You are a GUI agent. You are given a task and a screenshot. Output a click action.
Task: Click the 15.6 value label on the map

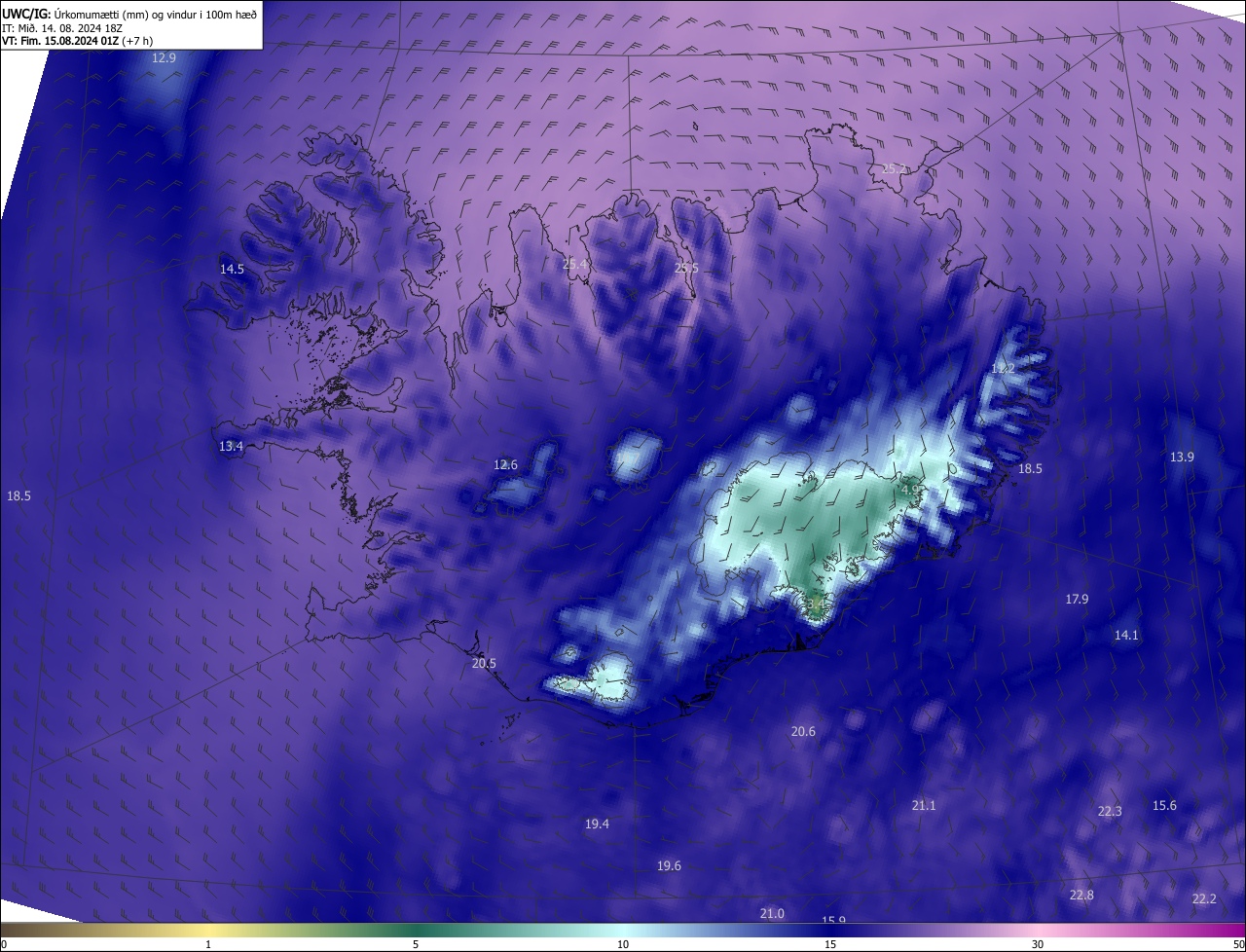pyautogui.click(x=1164, y=805)
